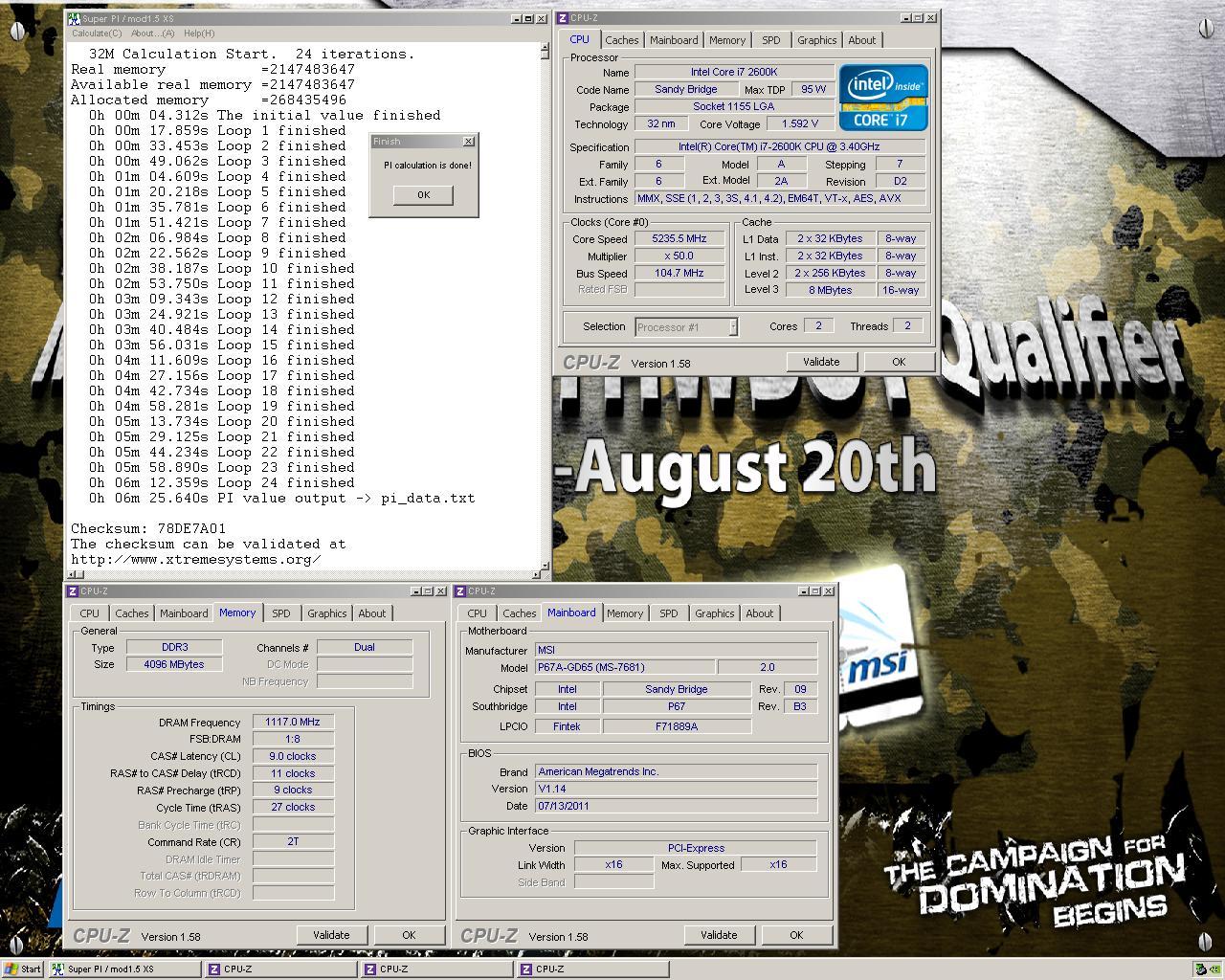Switch to Mainboard tab in top CPU-Z window
The image size is (1225, 980).
674,40
